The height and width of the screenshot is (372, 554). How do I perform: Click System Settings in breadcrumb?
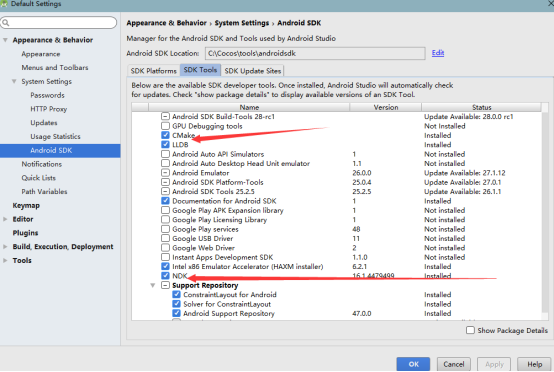242,23
